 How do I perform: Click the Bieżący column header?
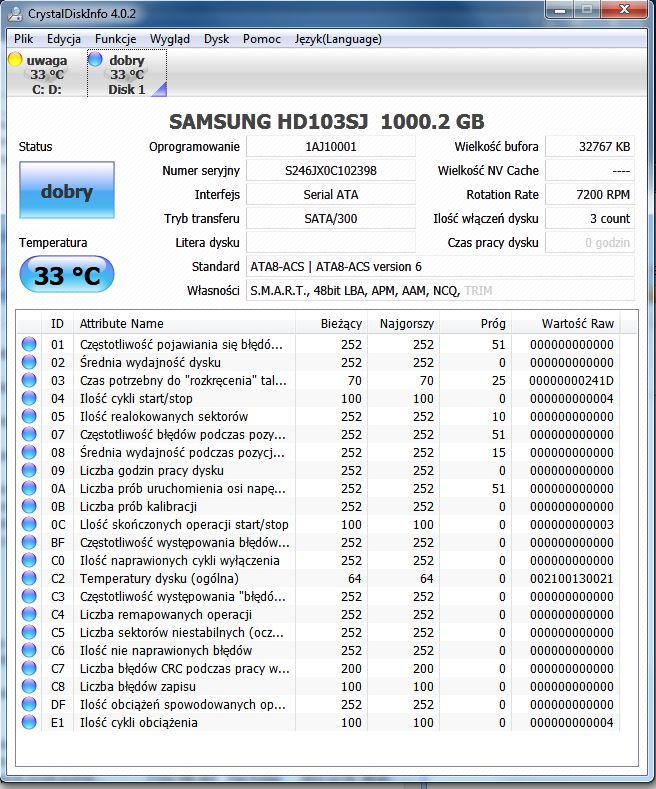(332, 324)
